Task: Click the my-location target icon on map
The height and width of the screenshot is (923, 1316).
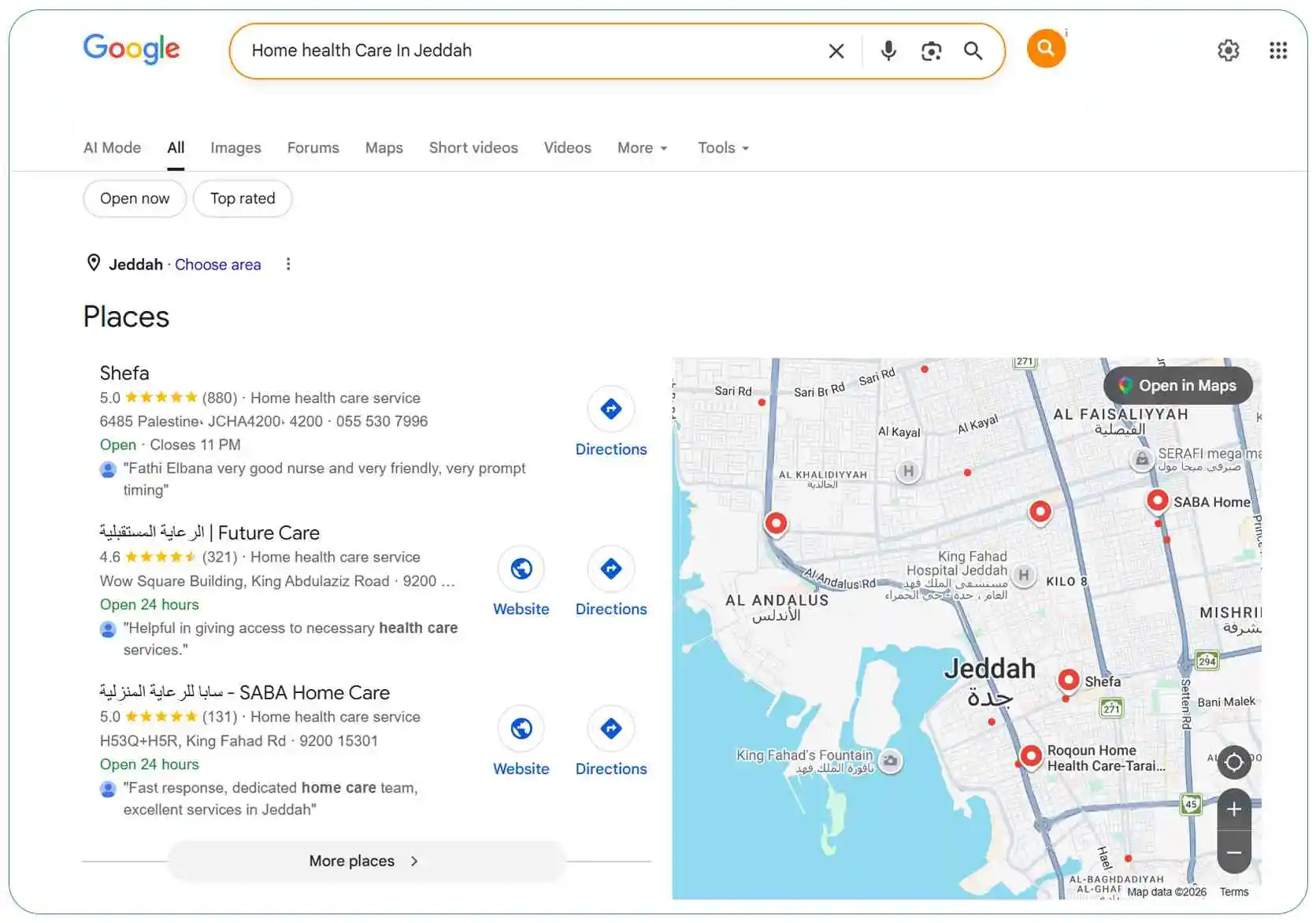Action: click(x=1234, y=762)
